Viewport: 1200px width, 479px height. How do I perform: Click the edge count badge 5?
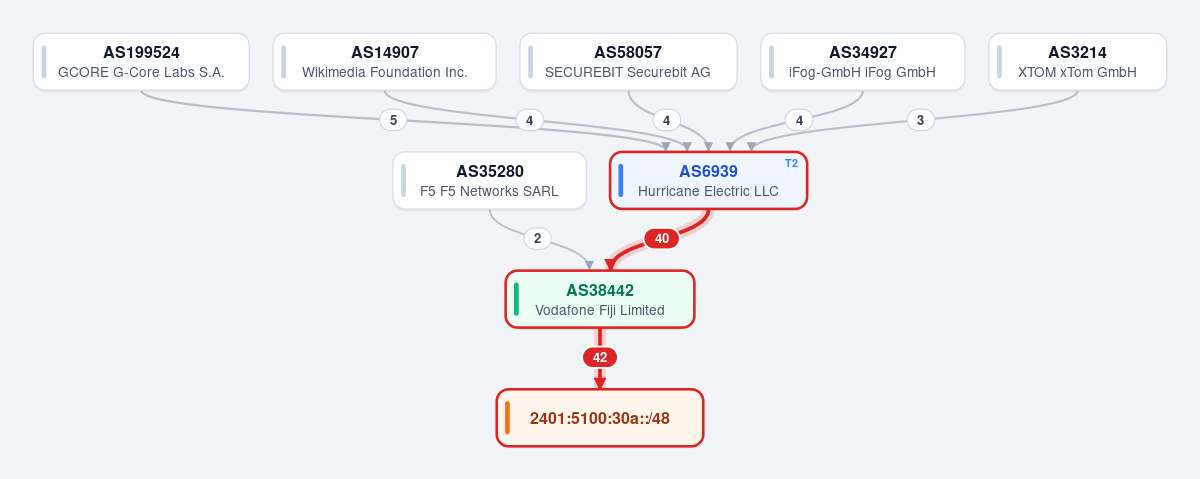(393, 120)
